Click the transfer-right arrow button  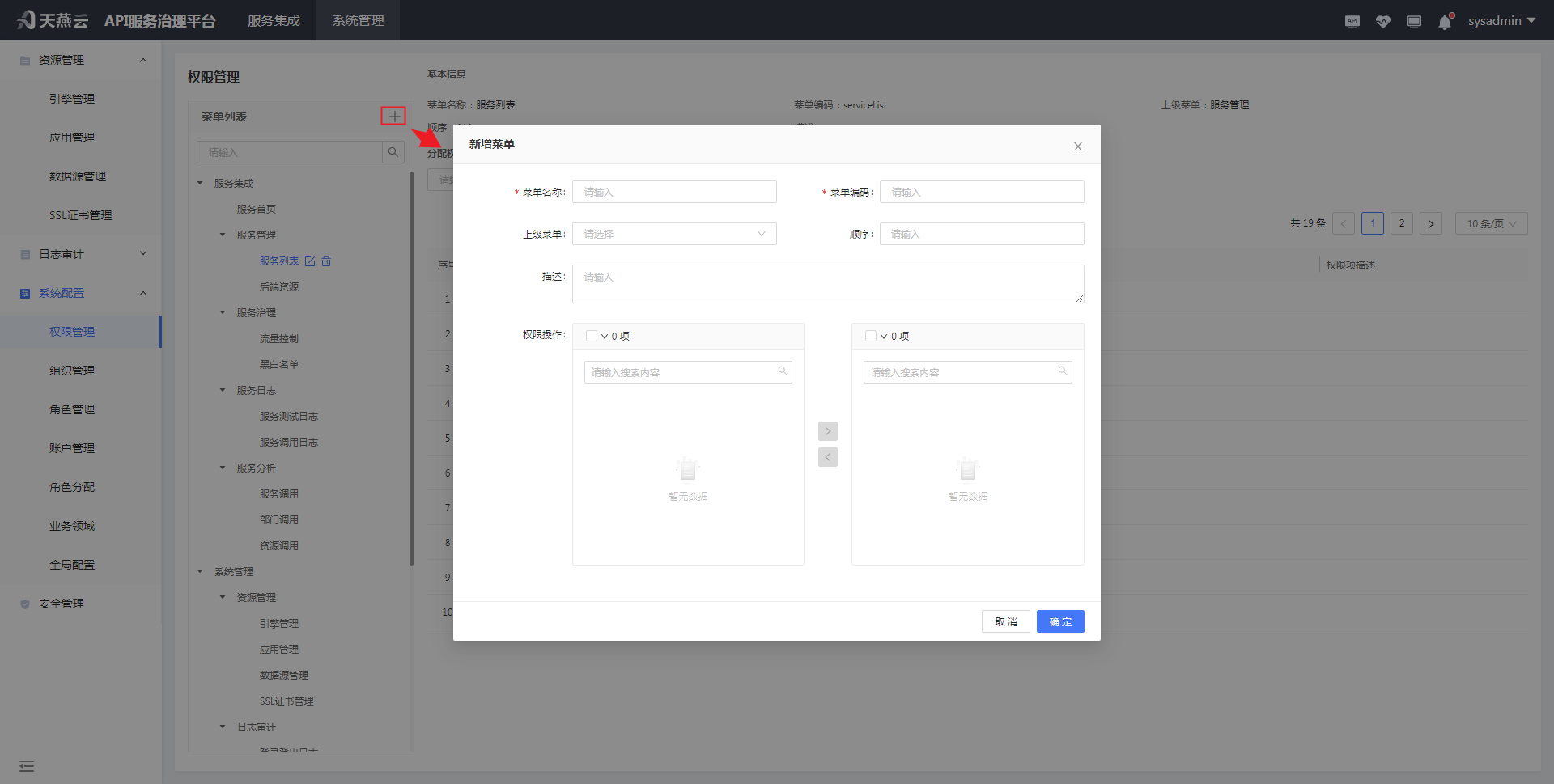coord(827,431)
